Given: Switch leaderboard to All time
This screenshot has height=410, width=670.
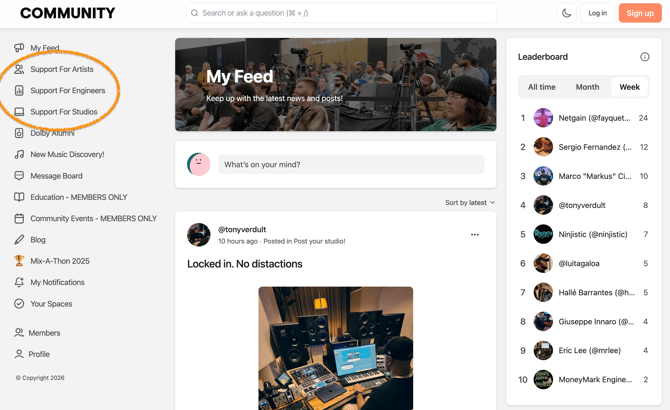Looking at the screenshot, I should pos(541,87).
